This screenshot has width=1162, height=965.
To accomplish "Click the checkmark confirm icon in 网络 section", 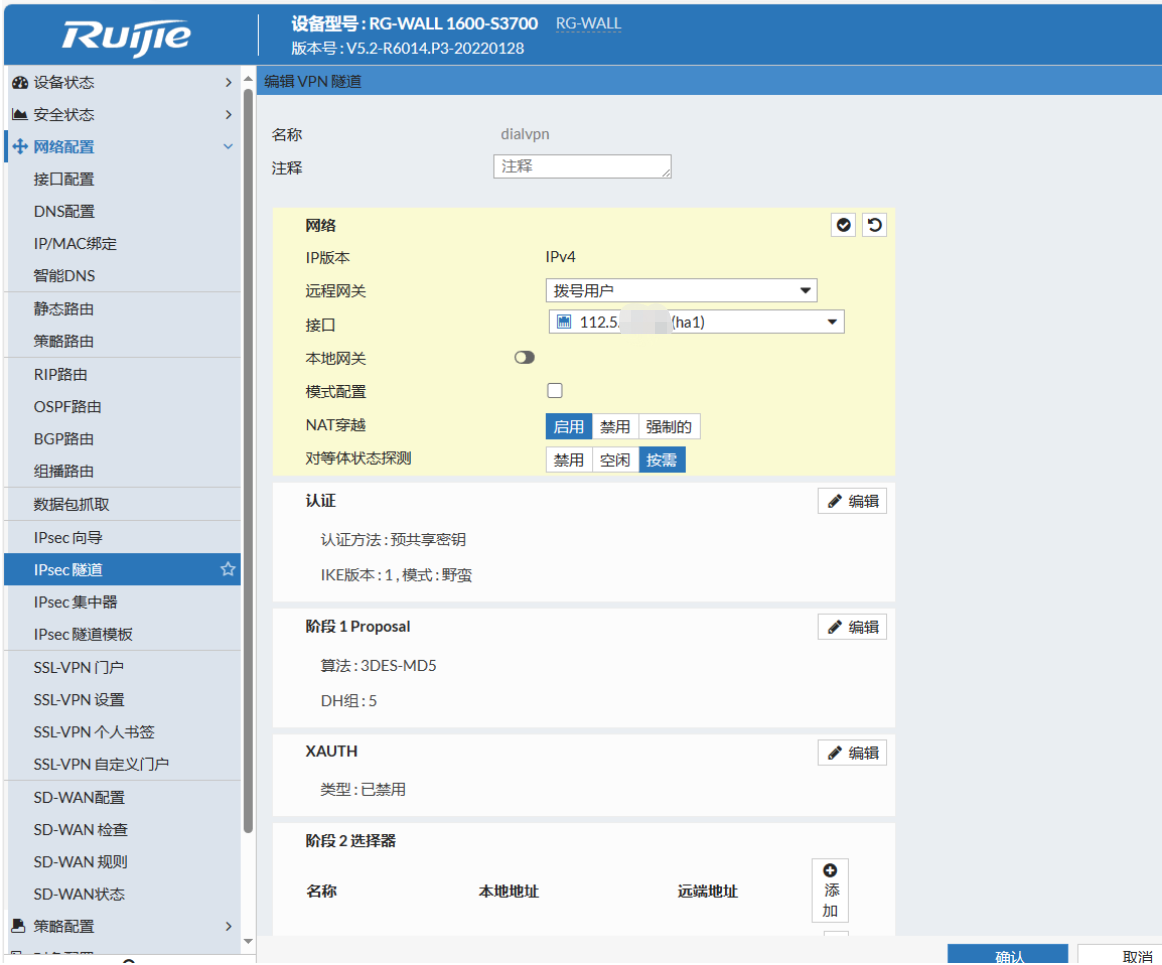I will [x=844, y=225].
